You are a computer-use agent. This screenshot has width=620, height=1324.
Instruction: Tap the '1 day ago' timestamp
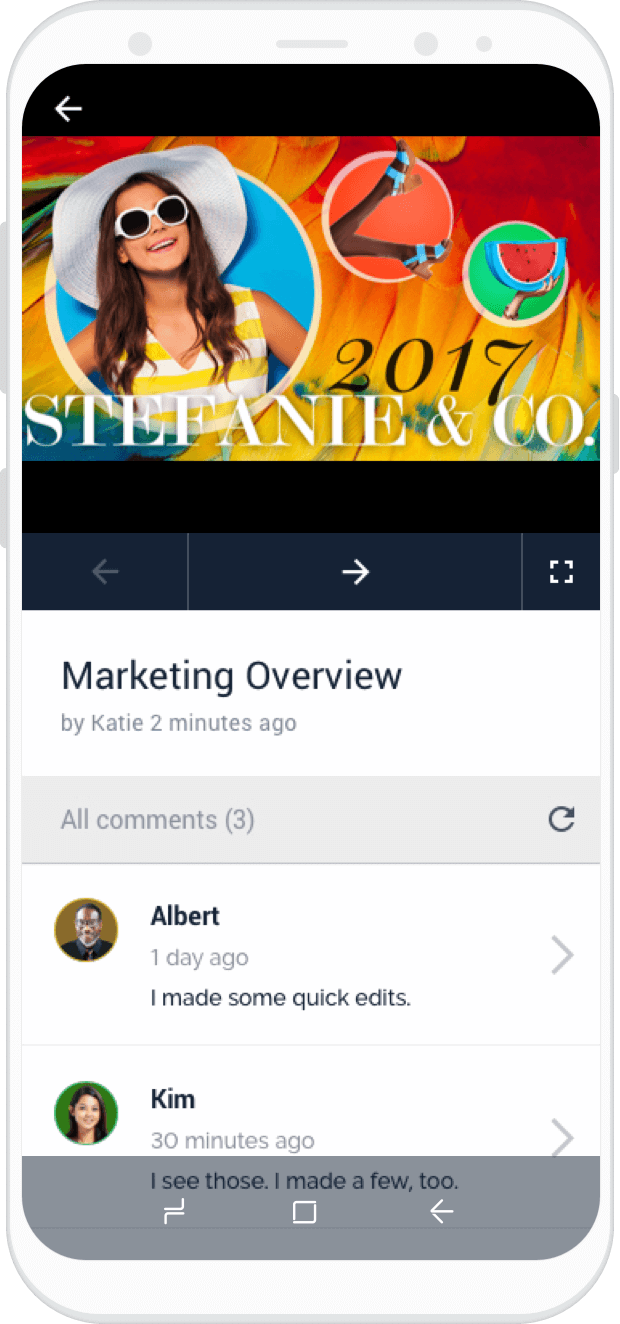coord(199,957)
